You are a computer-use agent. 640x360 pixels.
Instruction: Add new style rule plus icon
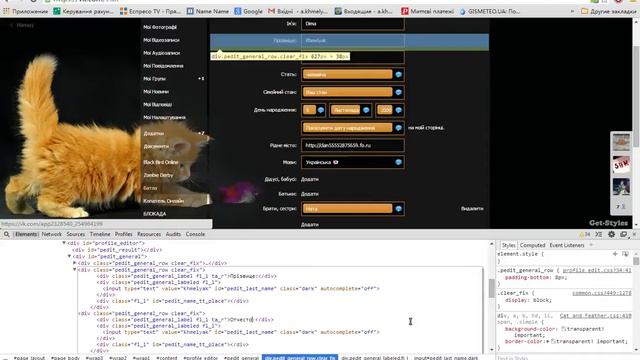(x=615, y=254)
